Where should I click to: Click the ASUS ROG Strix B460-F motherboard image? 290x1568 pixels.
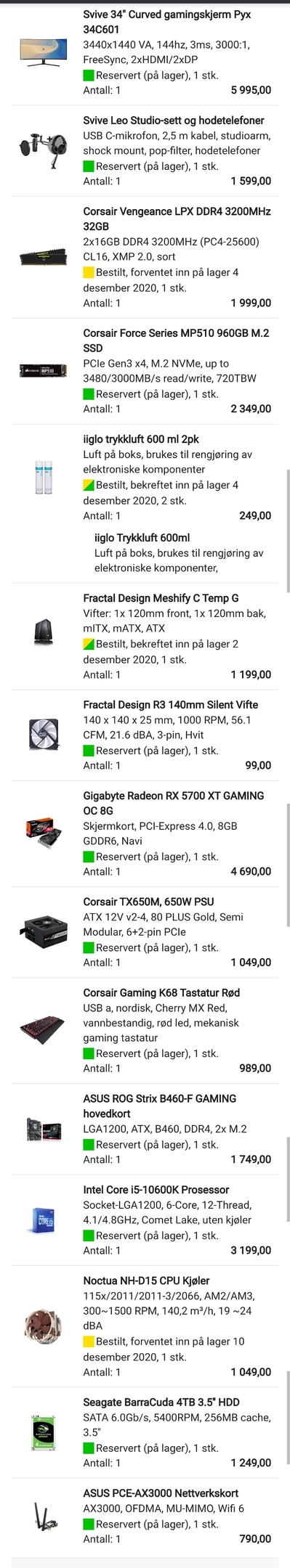click(x=44, y=1129)
